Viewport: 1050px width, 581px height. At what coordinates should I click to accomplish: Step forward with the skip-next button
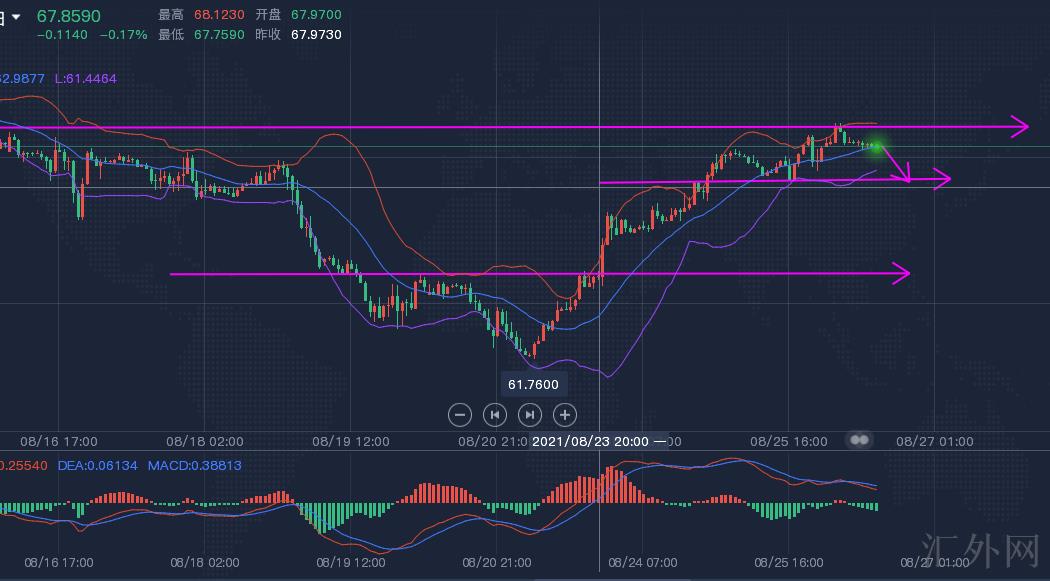click(x=530, y=414)
